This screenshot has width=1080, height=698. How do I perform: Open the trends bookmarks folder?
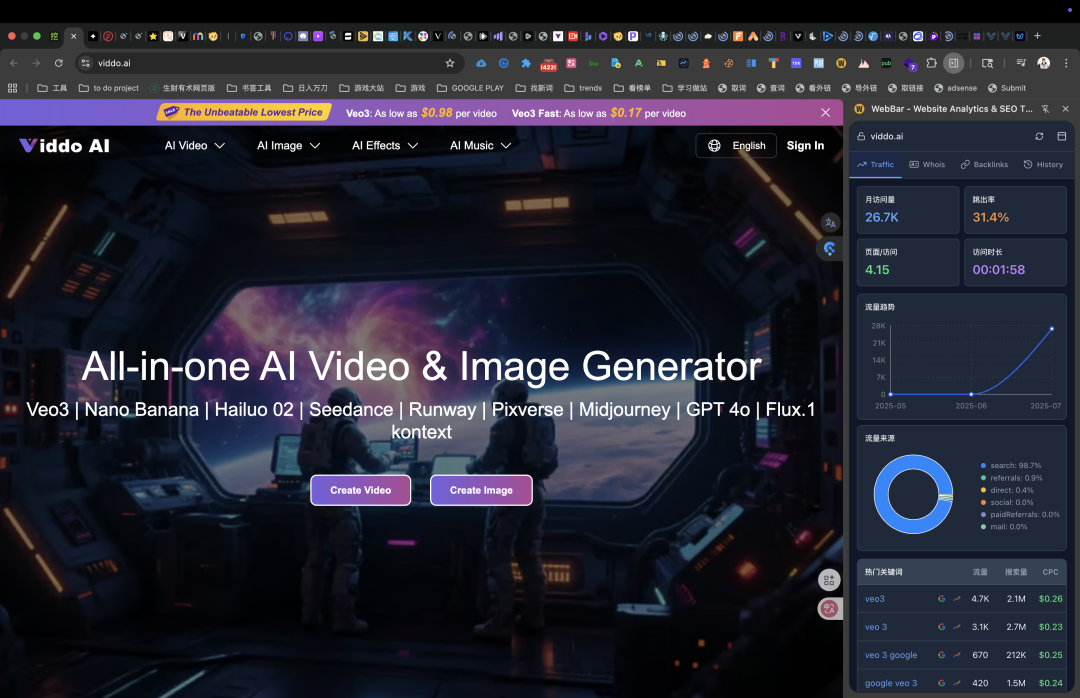coord(583,88)
